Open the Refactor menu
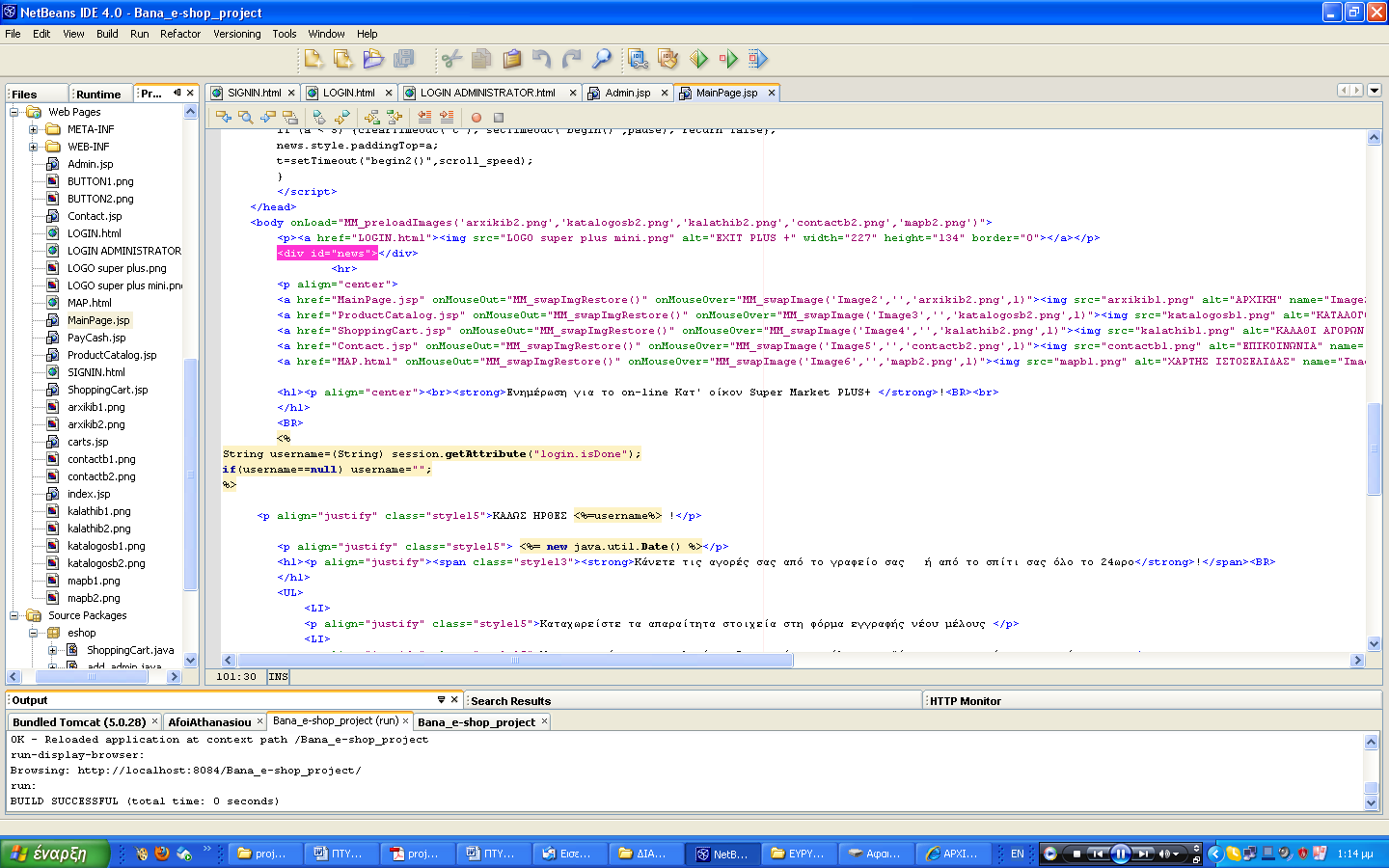The image size is (1389, 868). [180, 34]
